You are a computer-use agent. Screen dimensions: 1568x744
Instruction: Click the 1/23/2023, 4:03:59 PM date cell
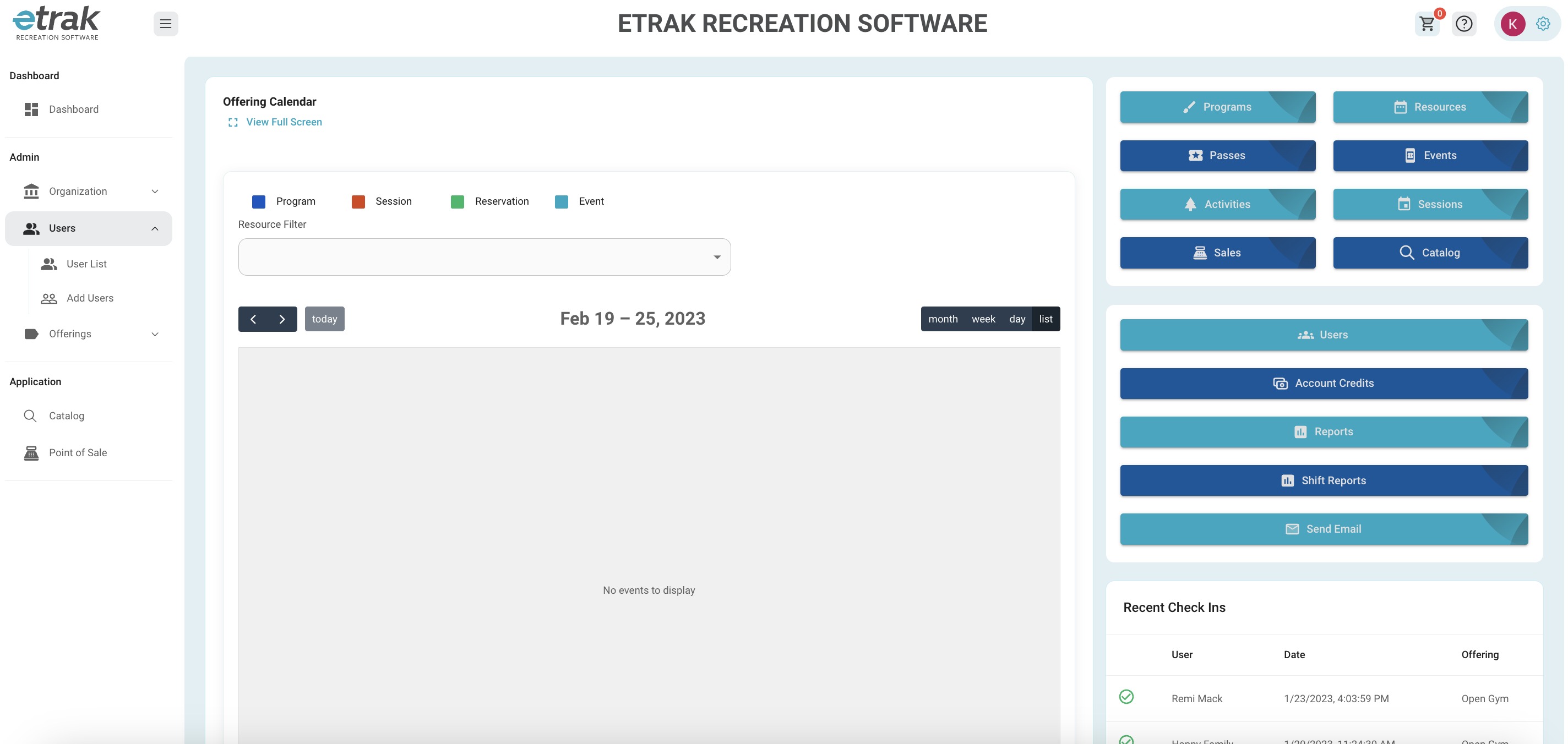tap(1336, 698)
